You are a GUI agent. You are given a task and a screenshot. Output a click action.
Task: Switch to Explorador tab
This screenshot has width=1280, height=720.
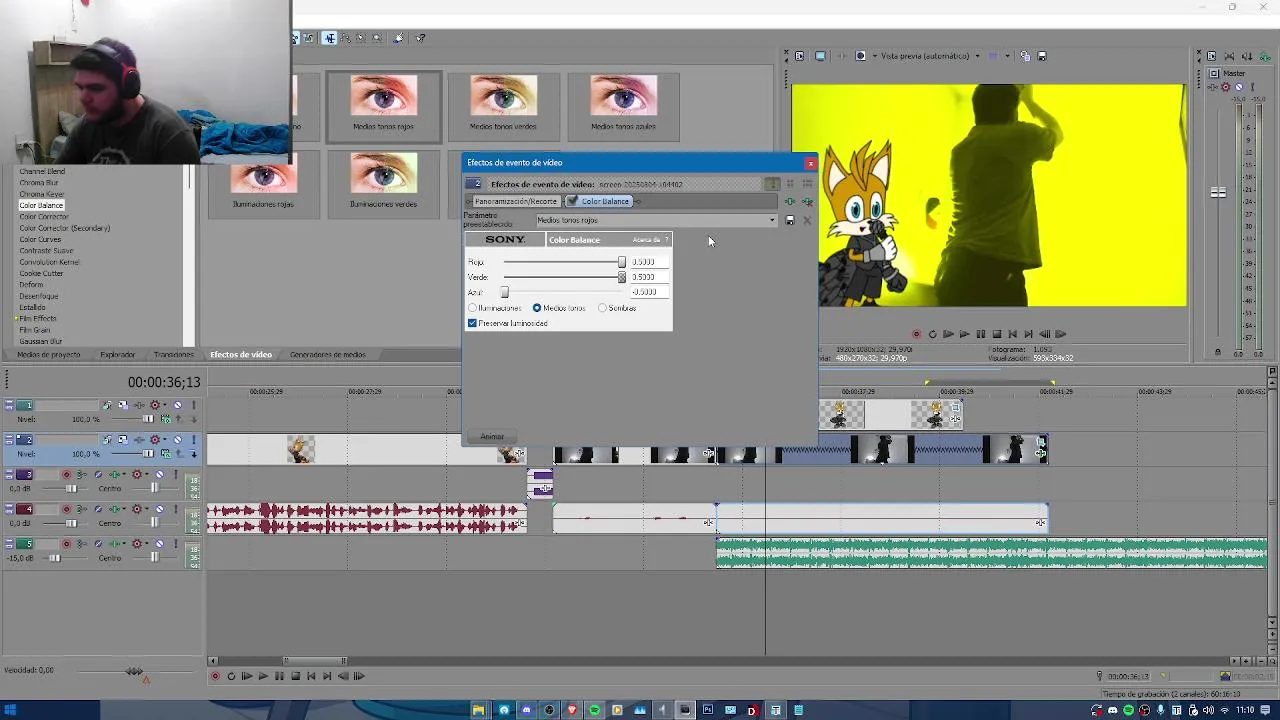[117, 354]
